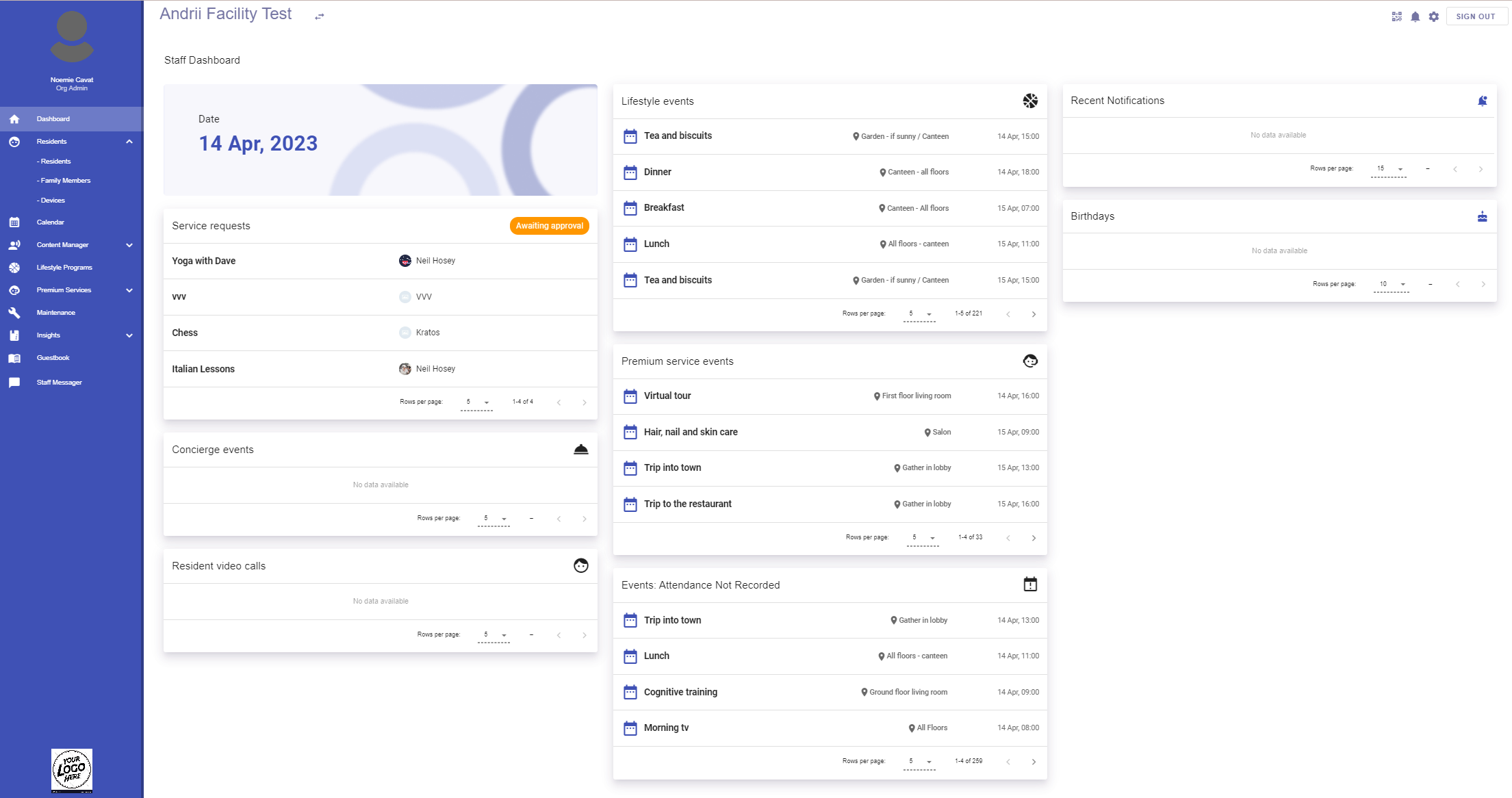
Task: Collapse the Residents sidebar section
Action: click(129, 142)
